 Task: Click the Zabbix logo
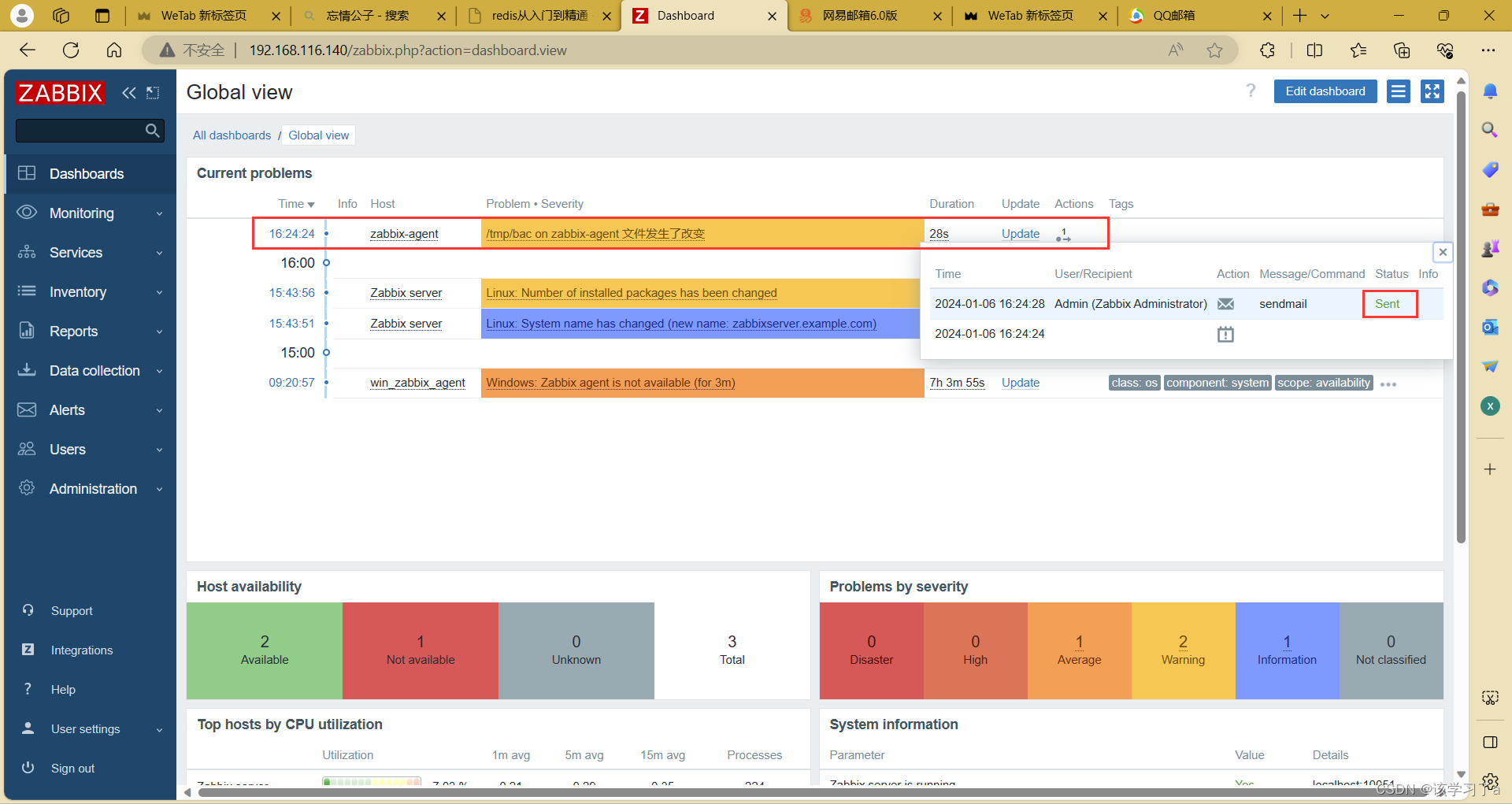[61, 93]
